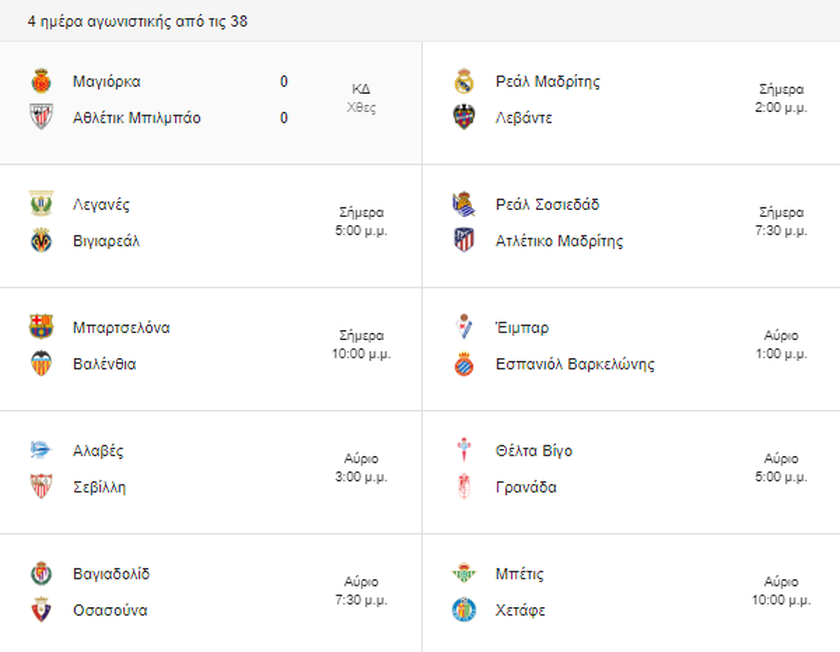The height and width of the screenshot is (652, 840).
Task: Click the Μπαρτσελόνα club crest
Action: (41, 327)
